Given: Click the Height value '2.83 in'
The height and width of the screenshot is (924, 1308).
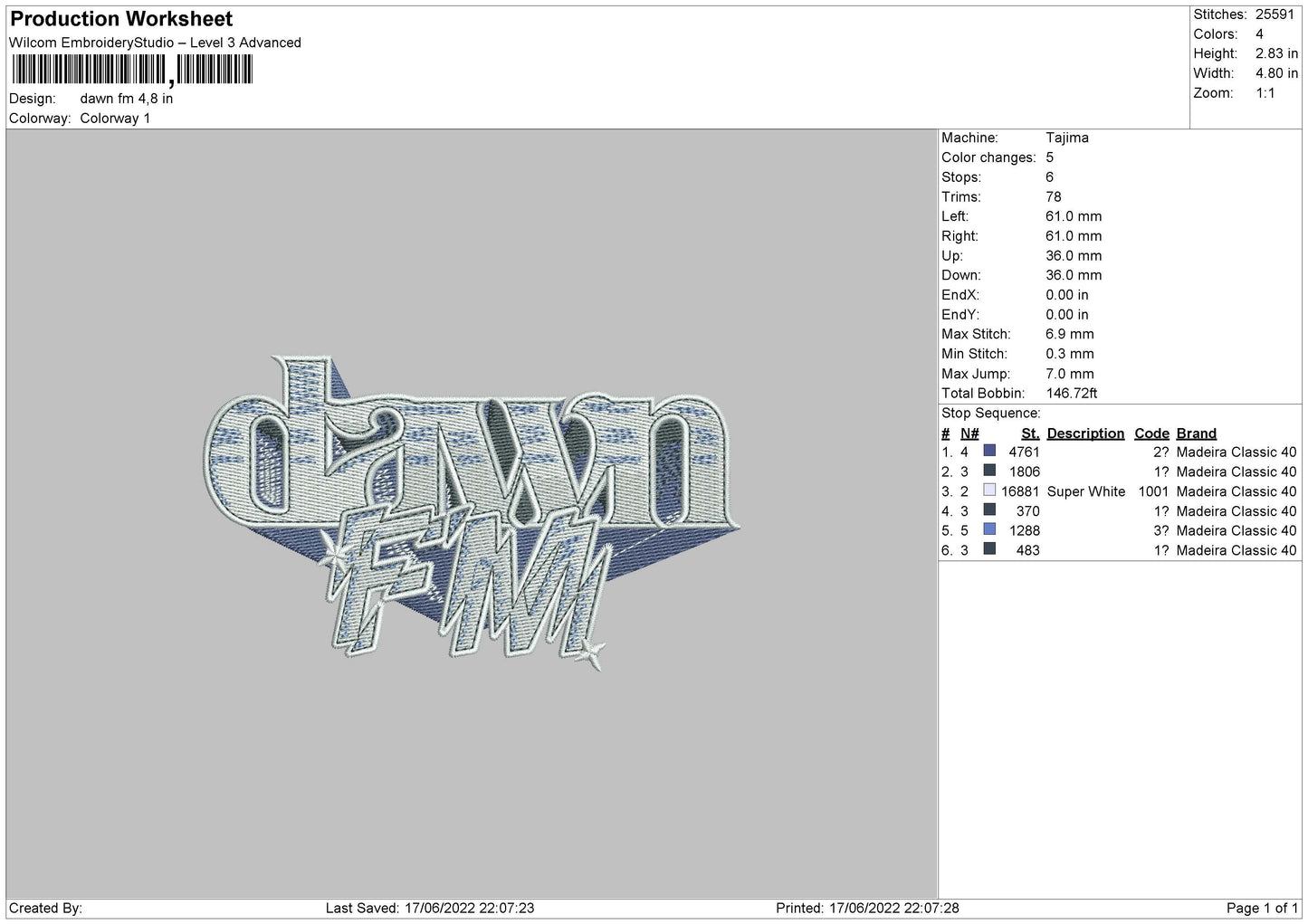Looking at the screenshot, I should point(1276,53).
